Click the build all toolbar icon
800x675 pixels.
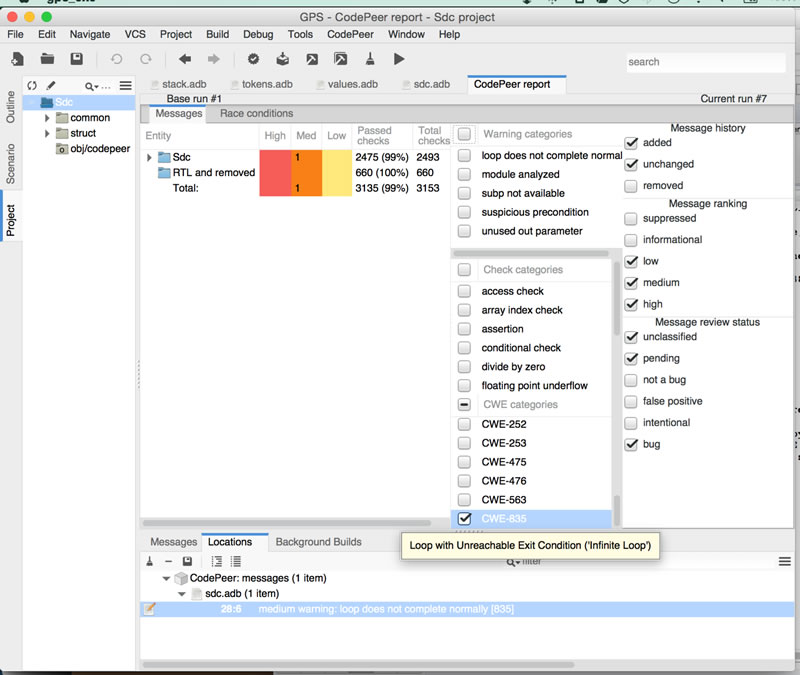pos(283,59)
